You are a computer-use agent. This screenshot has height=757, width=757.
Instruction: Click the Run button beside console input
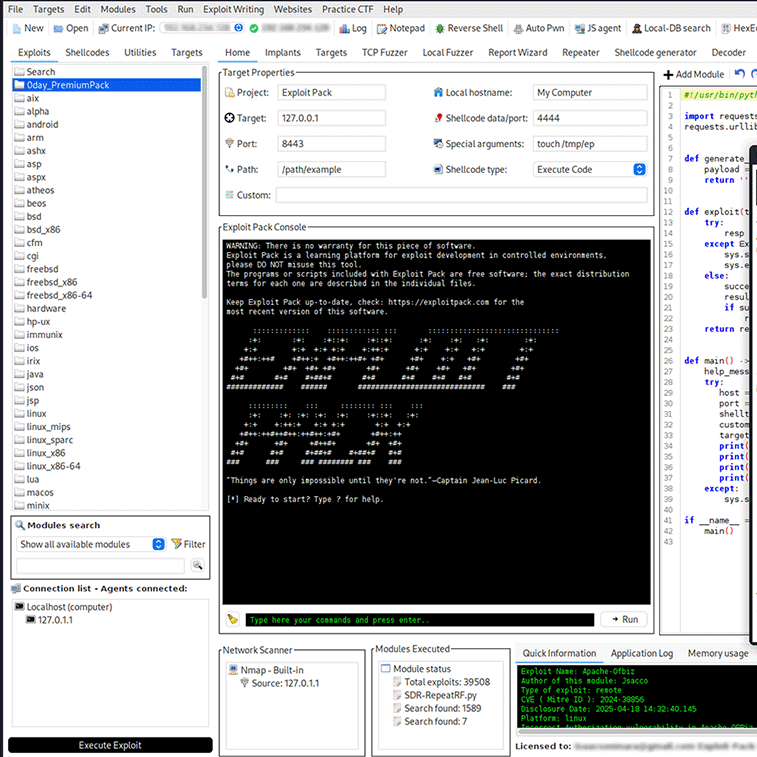pyautogui.click(x=624, y=620)
